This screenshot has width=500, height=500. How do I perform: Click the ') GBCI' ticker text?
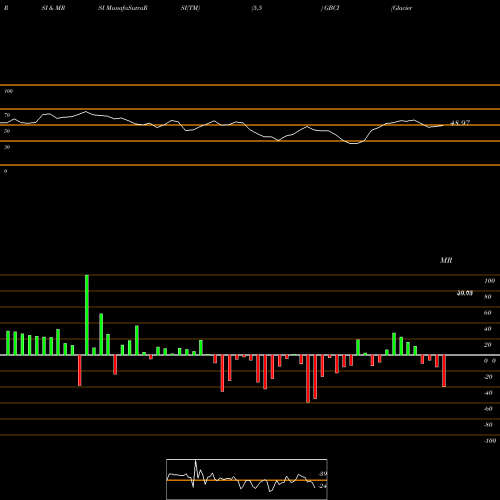(x=330, y=8)
